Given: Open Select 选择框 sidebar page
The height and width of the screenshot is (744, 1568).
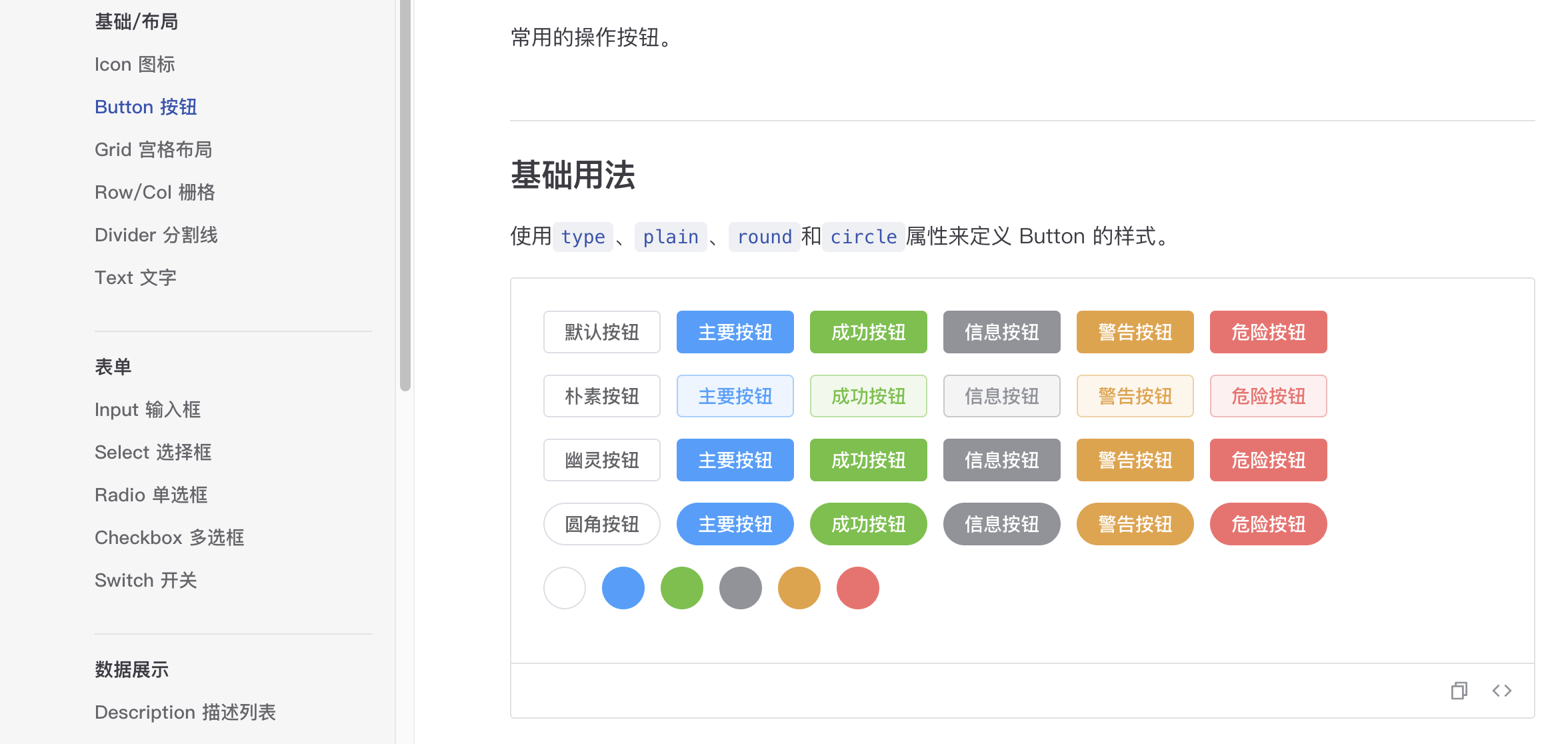Looking at the screenshot, I should [153, 452].
